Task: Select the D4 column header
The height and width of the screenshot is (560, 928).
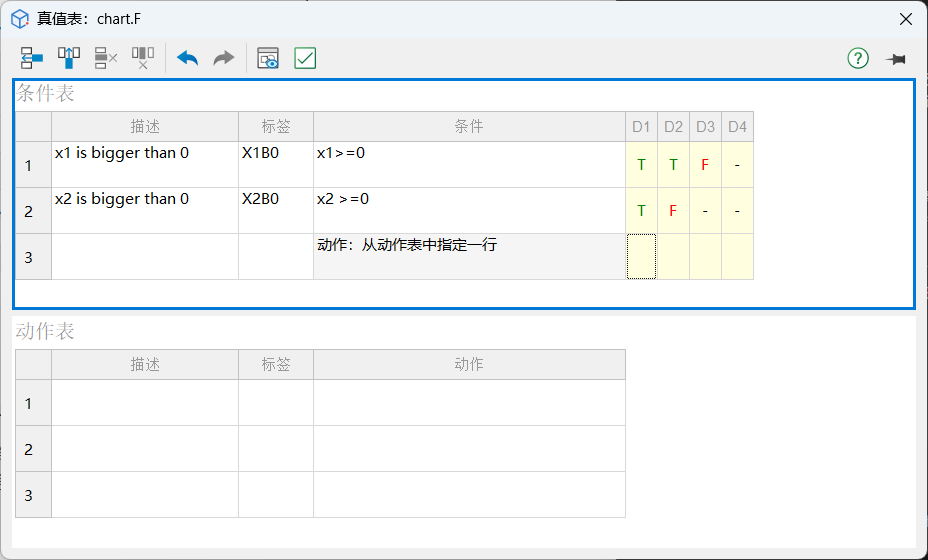Action: tap(737, 127)
